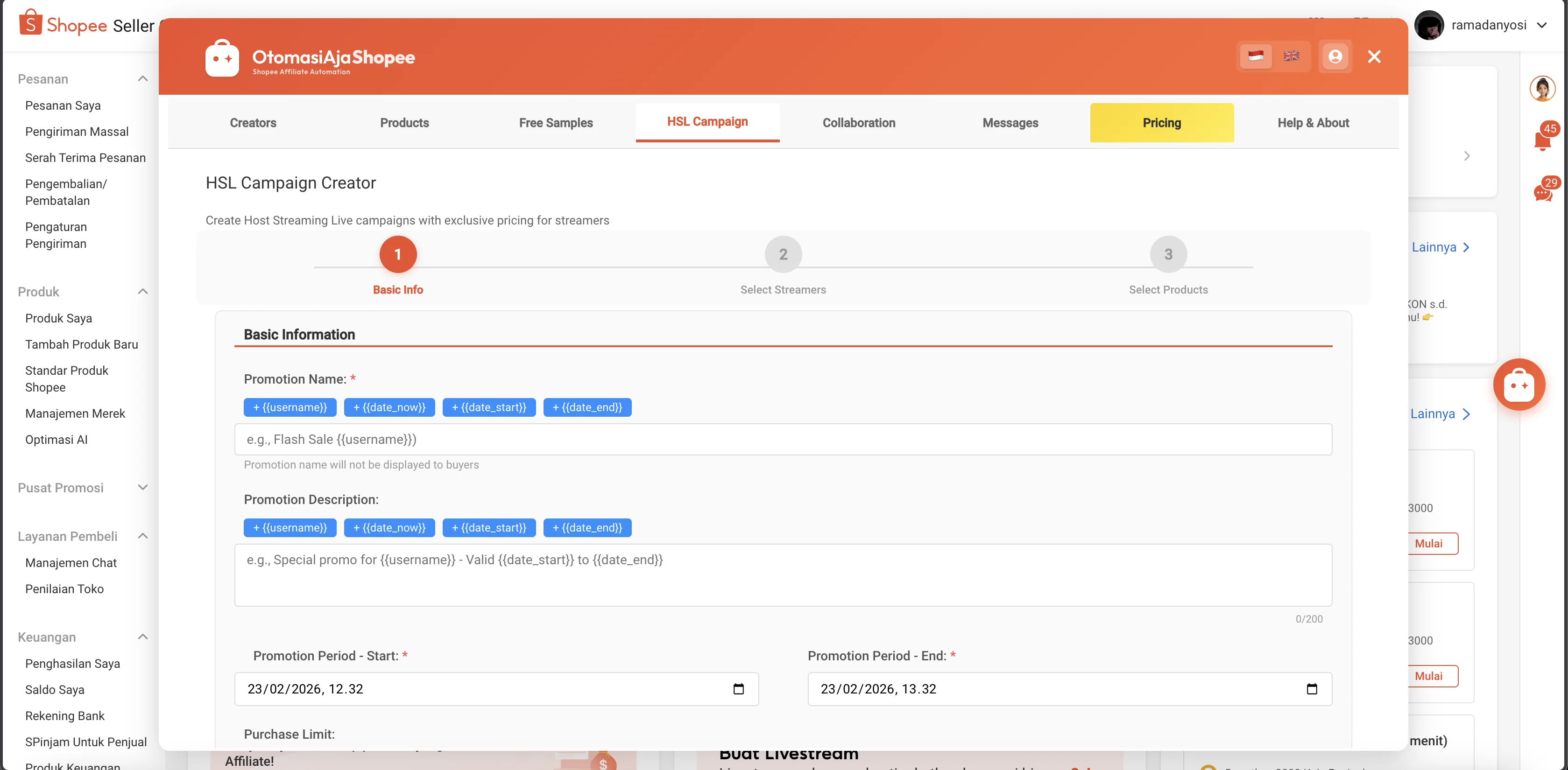Click the second Lainnya chevron link

pos(1440,413)
